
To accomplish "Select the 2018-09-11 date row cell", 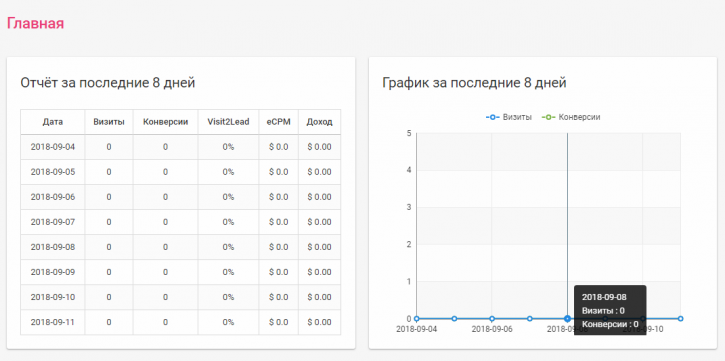I will coord(53,322).
